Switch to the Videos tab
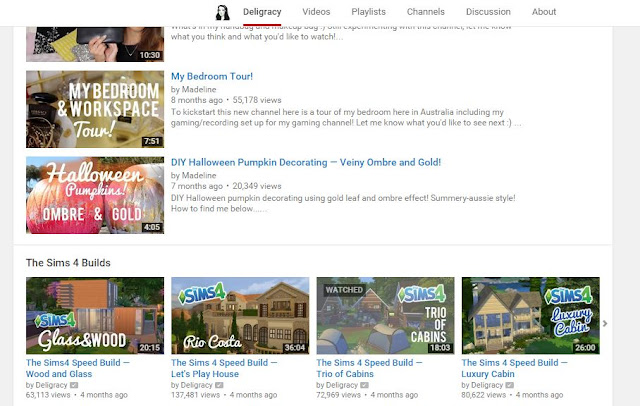This screenshot has width=640, height=406. (x=316, y=12)
